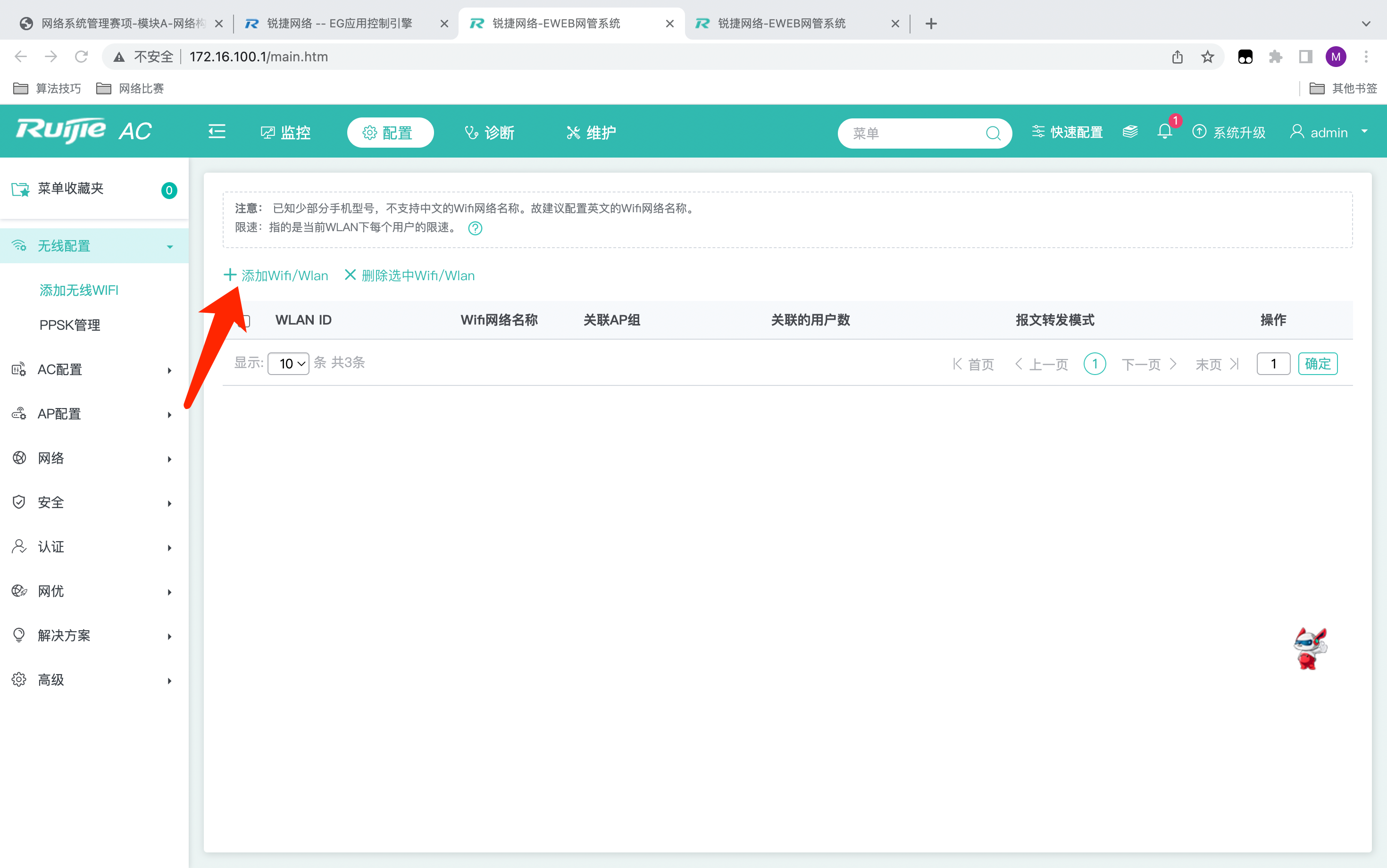
Task: Open the browser extensions puzzle icon
Action: pyautogui.click(x=1275, y=57)
